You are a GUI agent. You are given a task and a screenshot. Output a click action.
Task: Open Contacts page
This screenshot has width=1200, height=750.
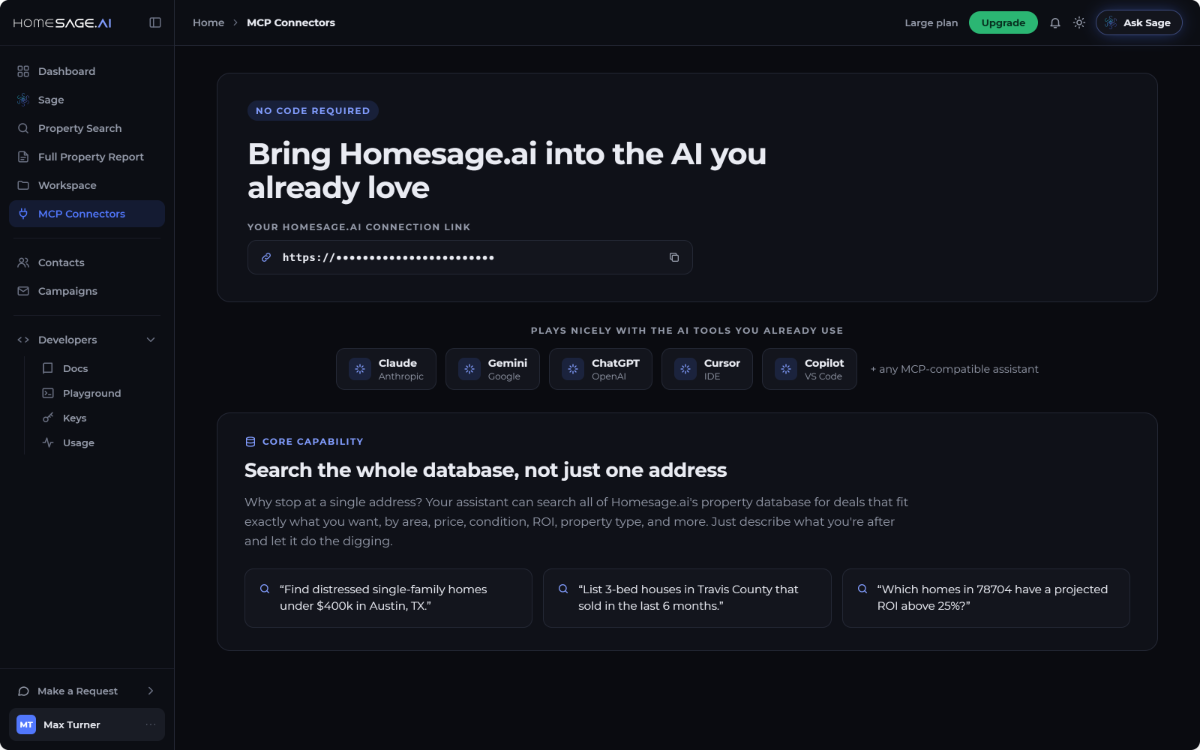[x=87, y=262]
